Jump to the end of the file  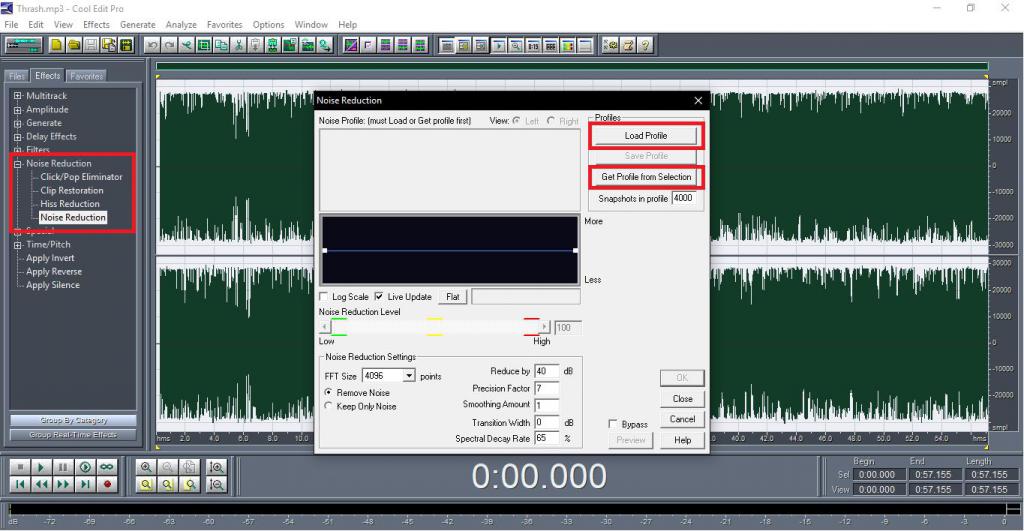[86, 484]
